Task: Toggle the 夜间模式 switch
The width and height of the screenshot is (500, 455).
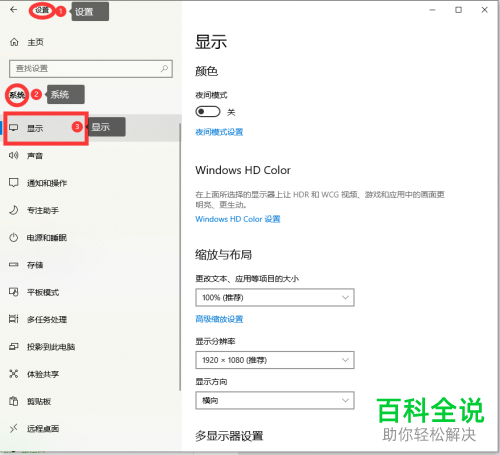Action: click(x=208, y=112)
